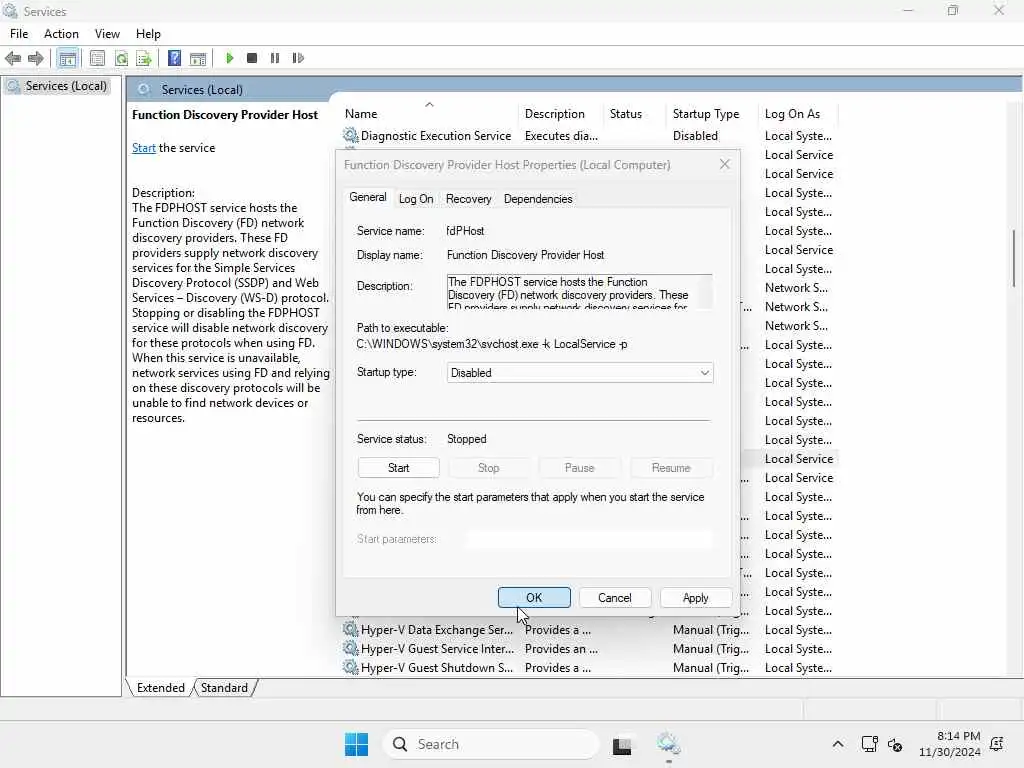Sort by the Description column header
Image resolution: width=1024 pixels, height=768 pixels.
pos(554,114)
